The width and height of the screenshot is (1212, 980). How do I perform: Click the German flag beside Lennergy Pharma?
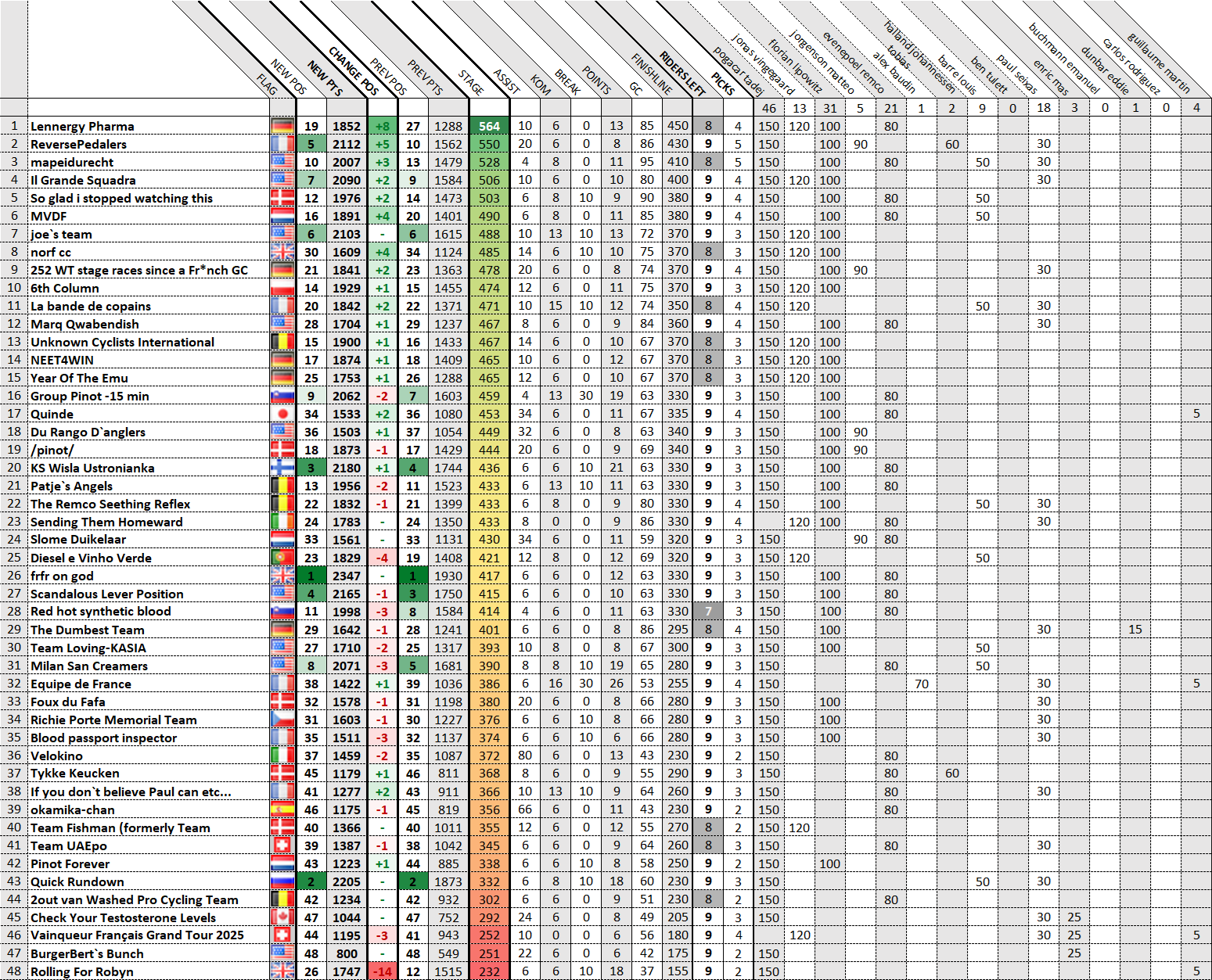pos(282,126)
